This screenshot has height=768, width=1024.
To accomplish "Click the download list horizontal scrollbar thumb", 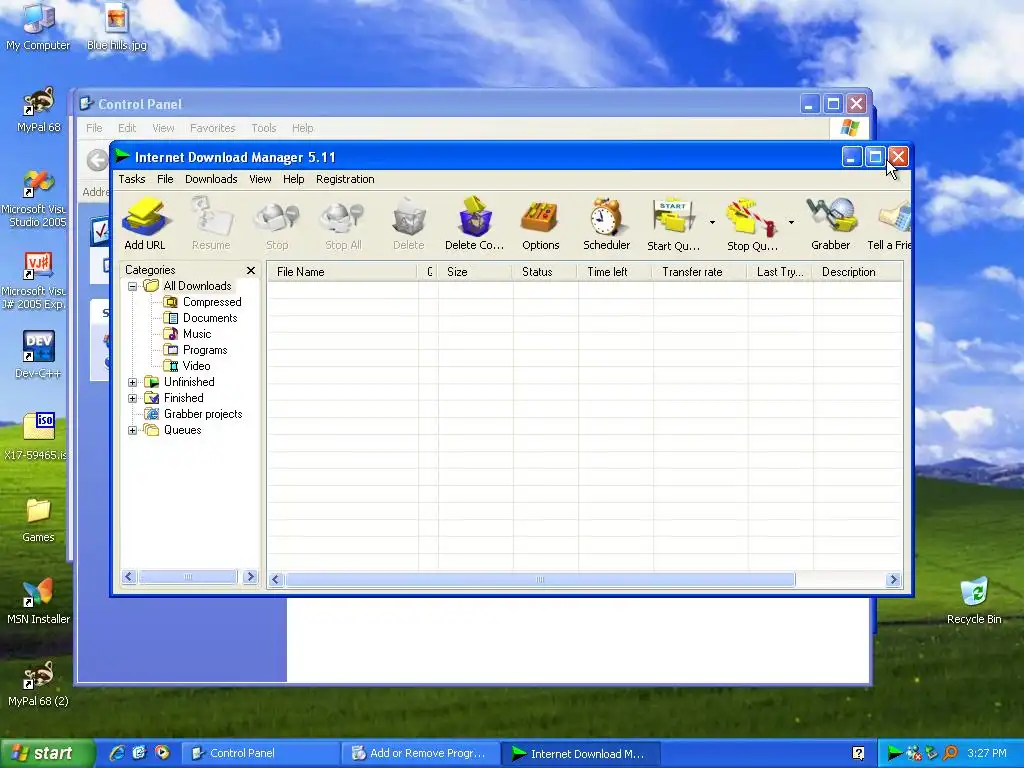I will click(540, 580).
